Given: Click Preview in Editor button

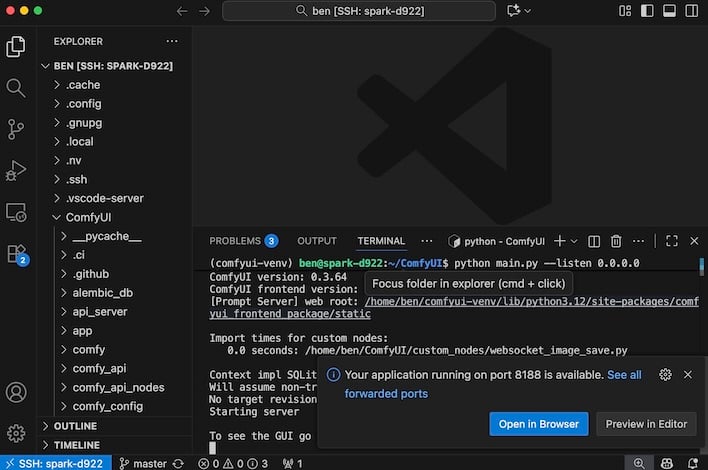Looking at the screenshot, I should 646,424.
